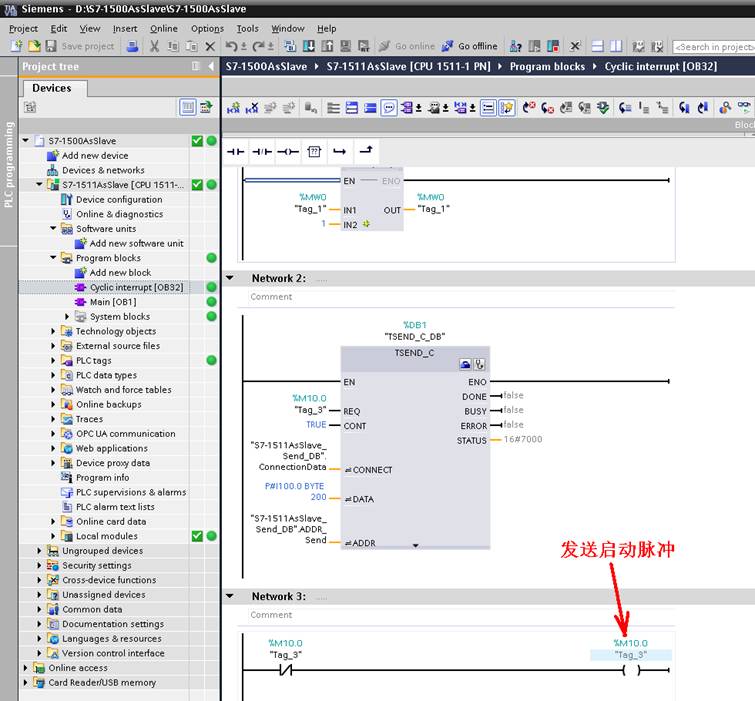Open the Options menu
The height and width of the screenshot is (701, 755).
pos(208,28)
